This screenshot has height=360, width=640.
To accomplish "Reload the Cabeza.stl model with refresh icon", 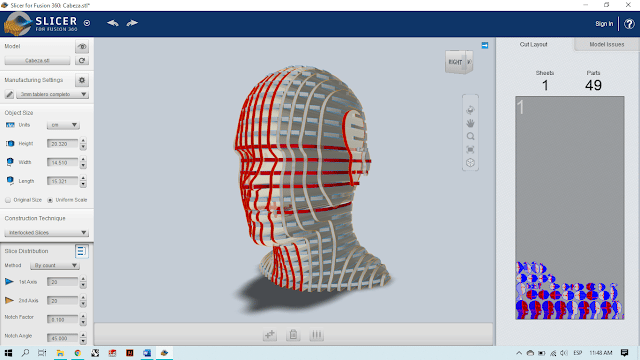I will (x=82, y=60).
